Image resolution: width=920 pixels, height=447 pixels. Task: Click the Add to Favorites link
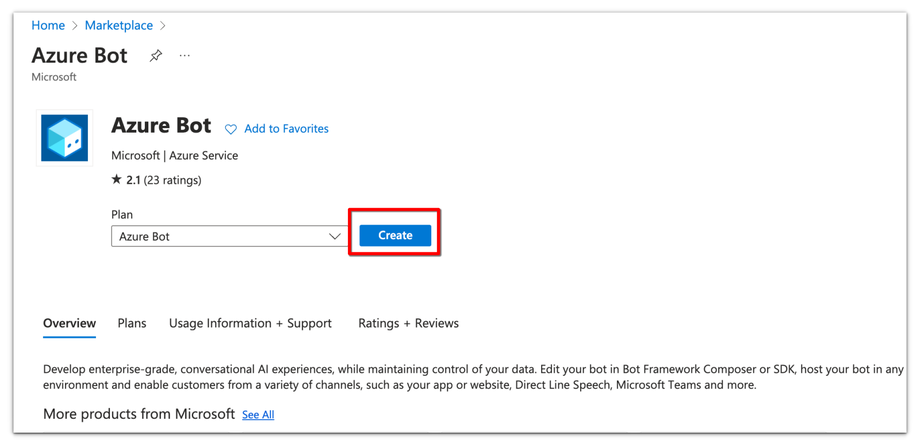point(286,129)
